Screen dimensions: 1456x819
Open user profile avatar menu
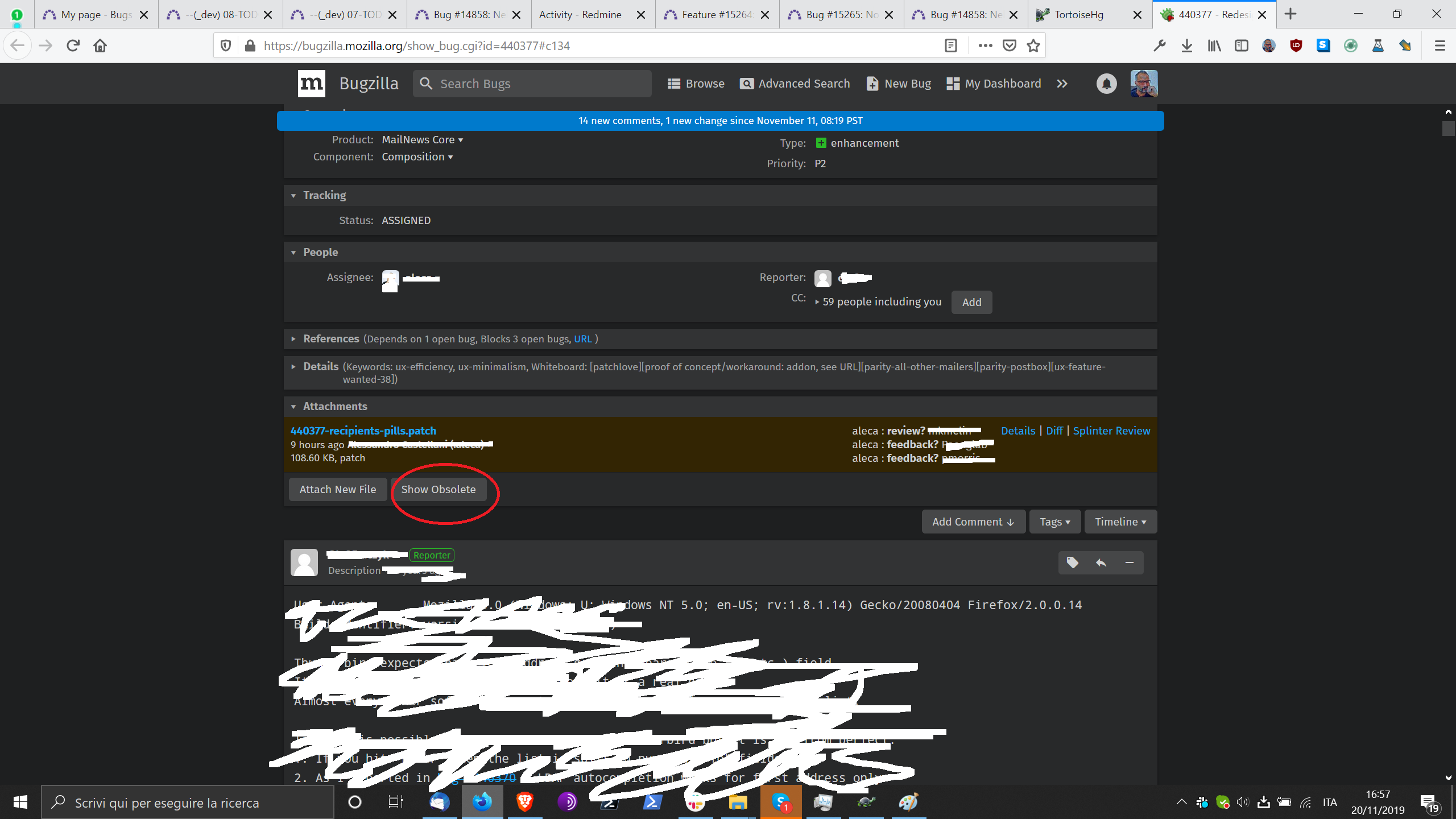[1144, 84]
